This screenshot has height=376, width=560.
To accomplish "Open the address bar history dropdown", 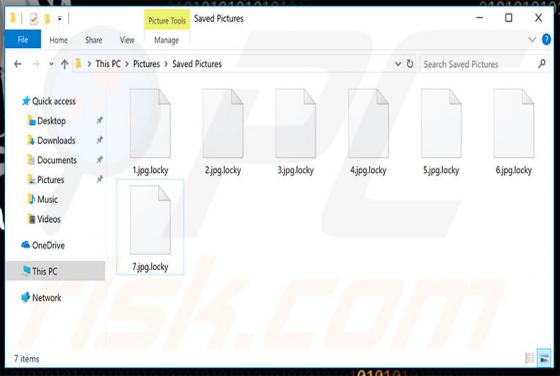I will tap(398, 64).
